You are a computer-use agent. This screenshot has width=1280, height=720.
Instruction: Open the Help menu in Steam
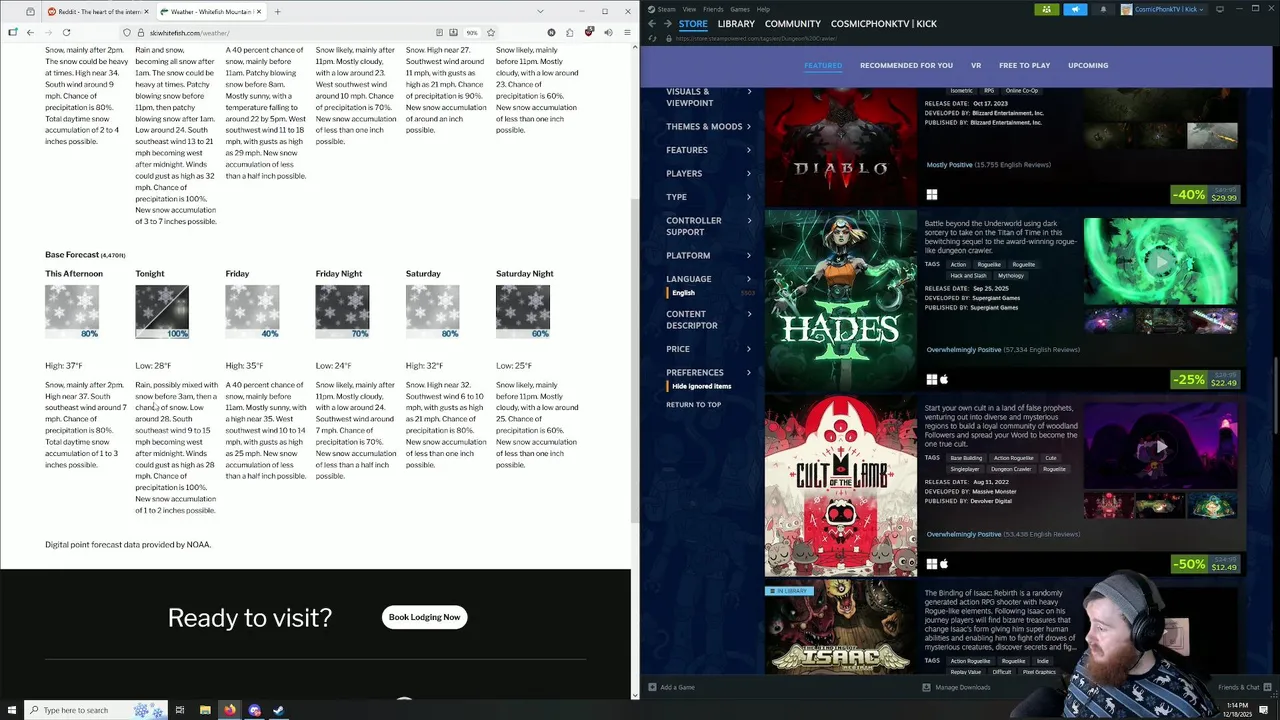763,9
